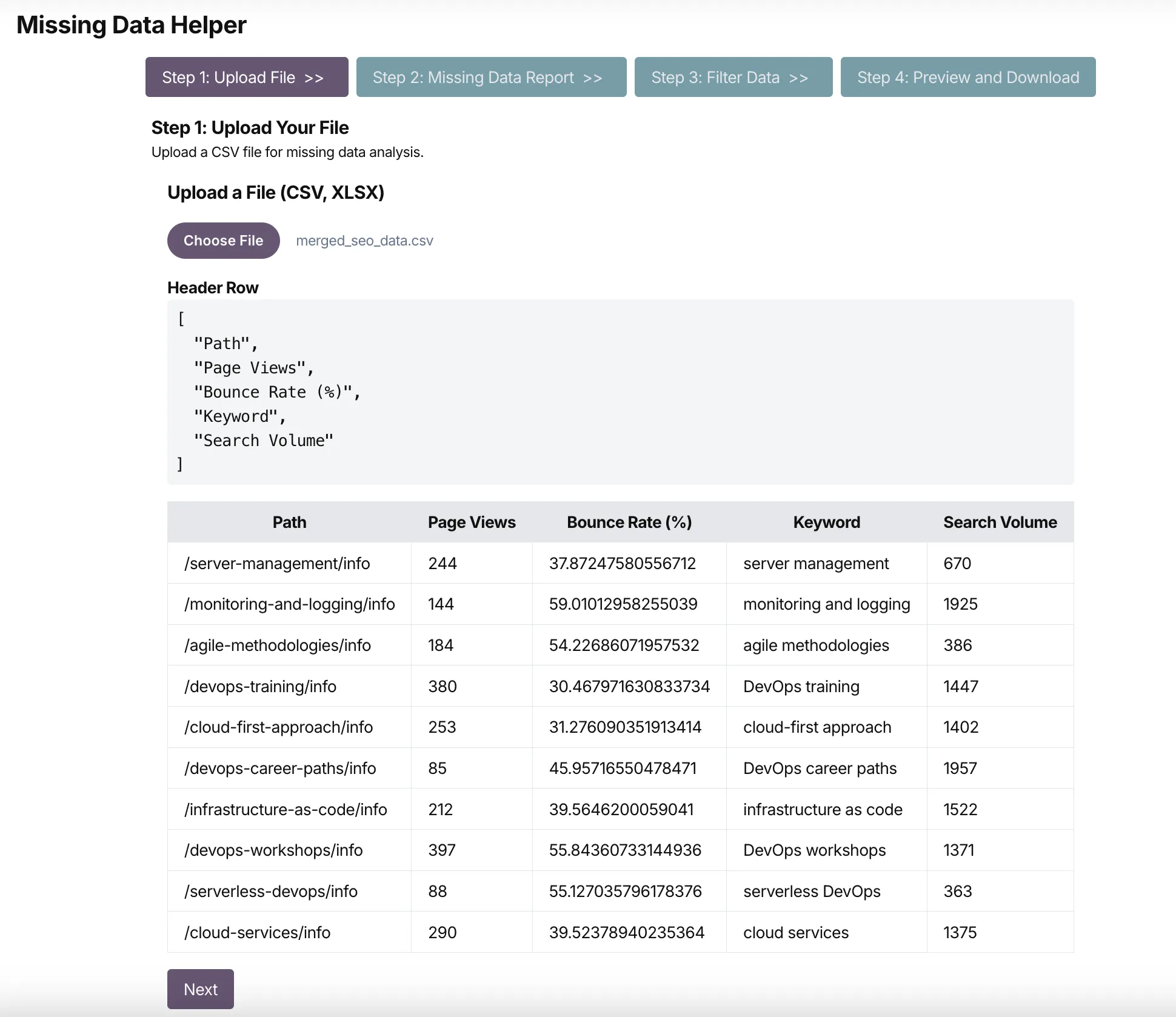Select the /cloud-first-approach/info cell
The width and height of the screenshot is (1176, 1017).
tap(289, 727)
